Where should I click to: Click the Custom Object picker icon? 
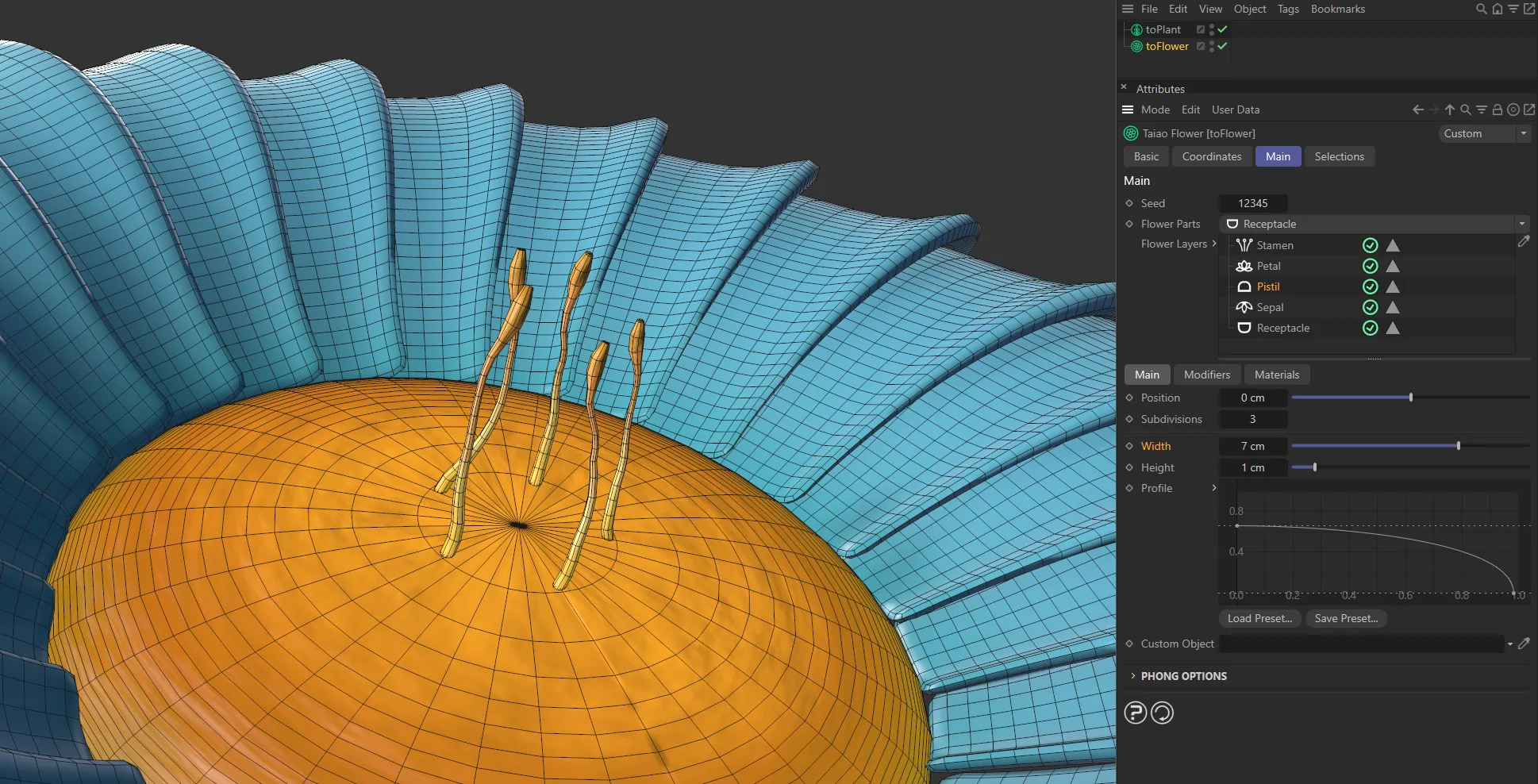[x=1524, y=644]
